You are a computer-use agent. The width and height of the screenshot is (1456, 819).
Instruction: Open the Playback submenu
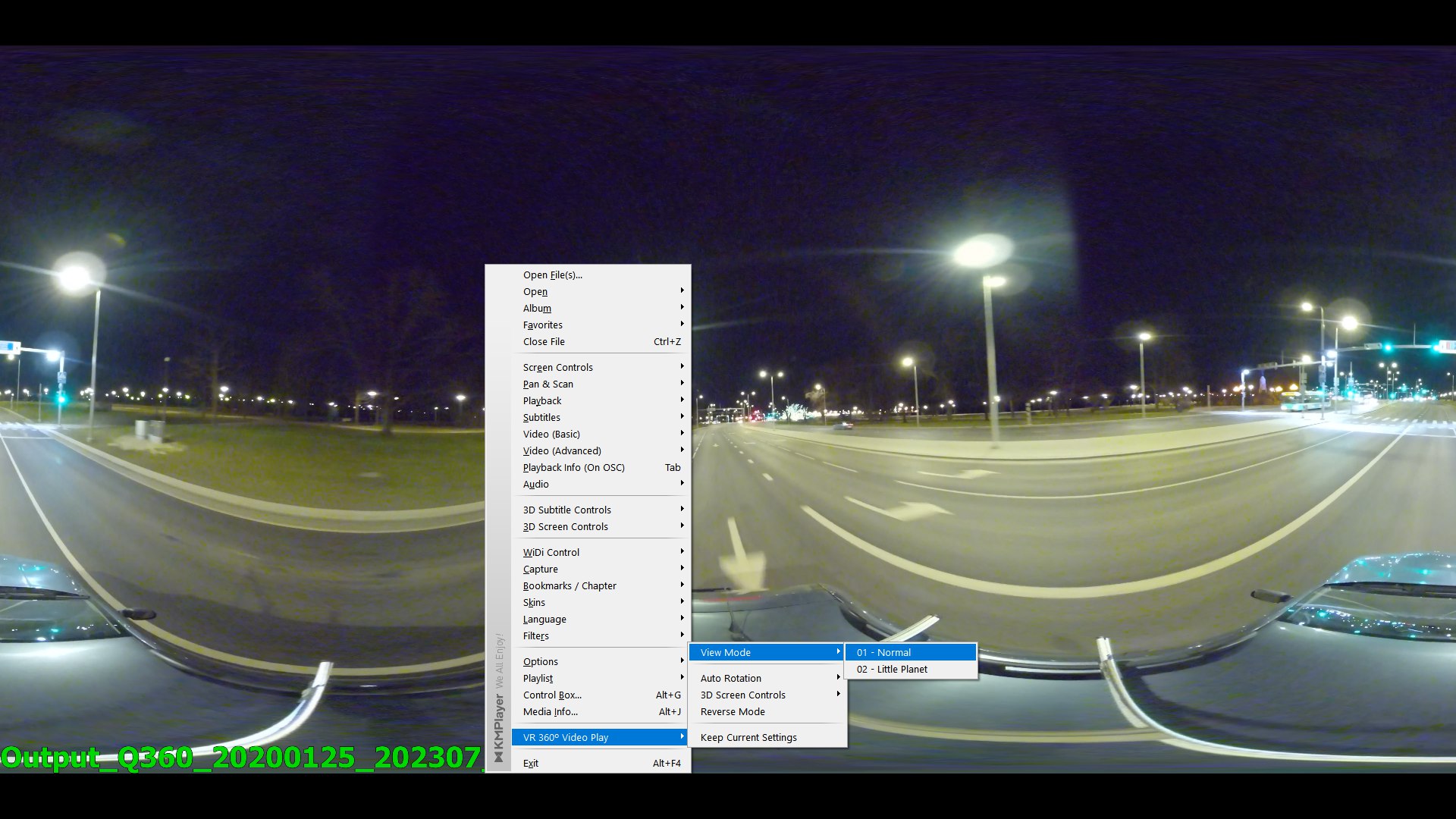[x=599, y=400]
